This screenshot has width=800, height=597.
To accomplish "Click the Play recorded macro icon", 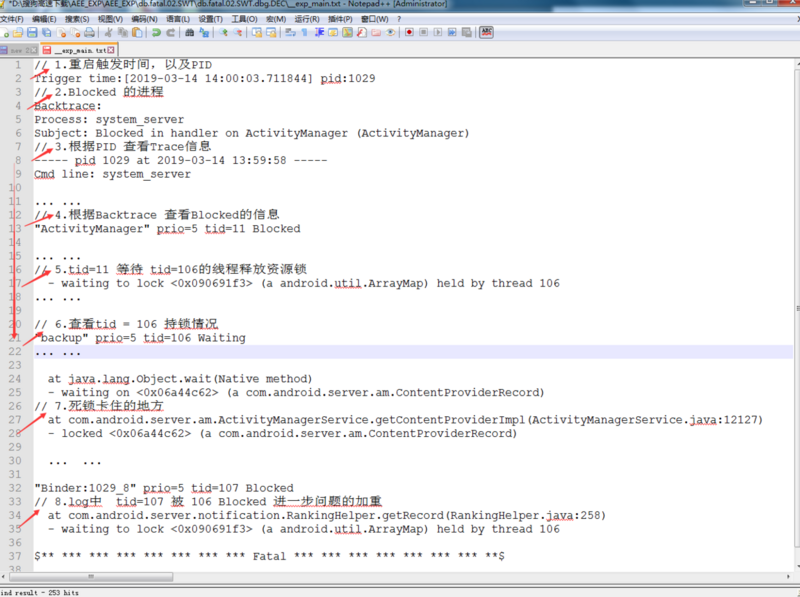I will (438, 33).
